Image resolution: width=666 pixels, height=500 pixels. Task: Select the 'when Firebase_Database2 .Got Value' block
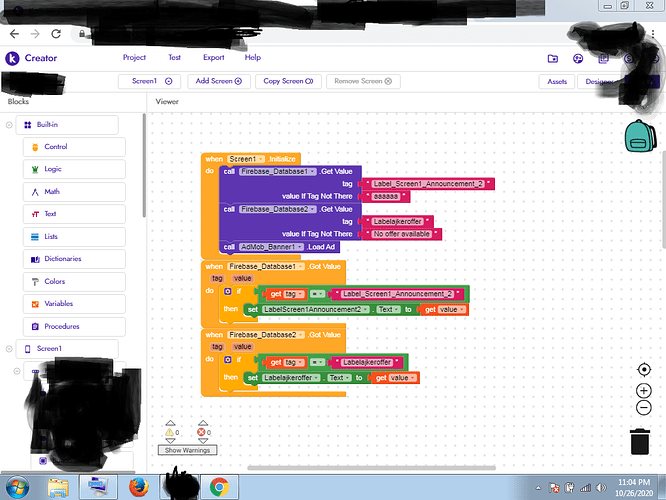tap(274, 335)
